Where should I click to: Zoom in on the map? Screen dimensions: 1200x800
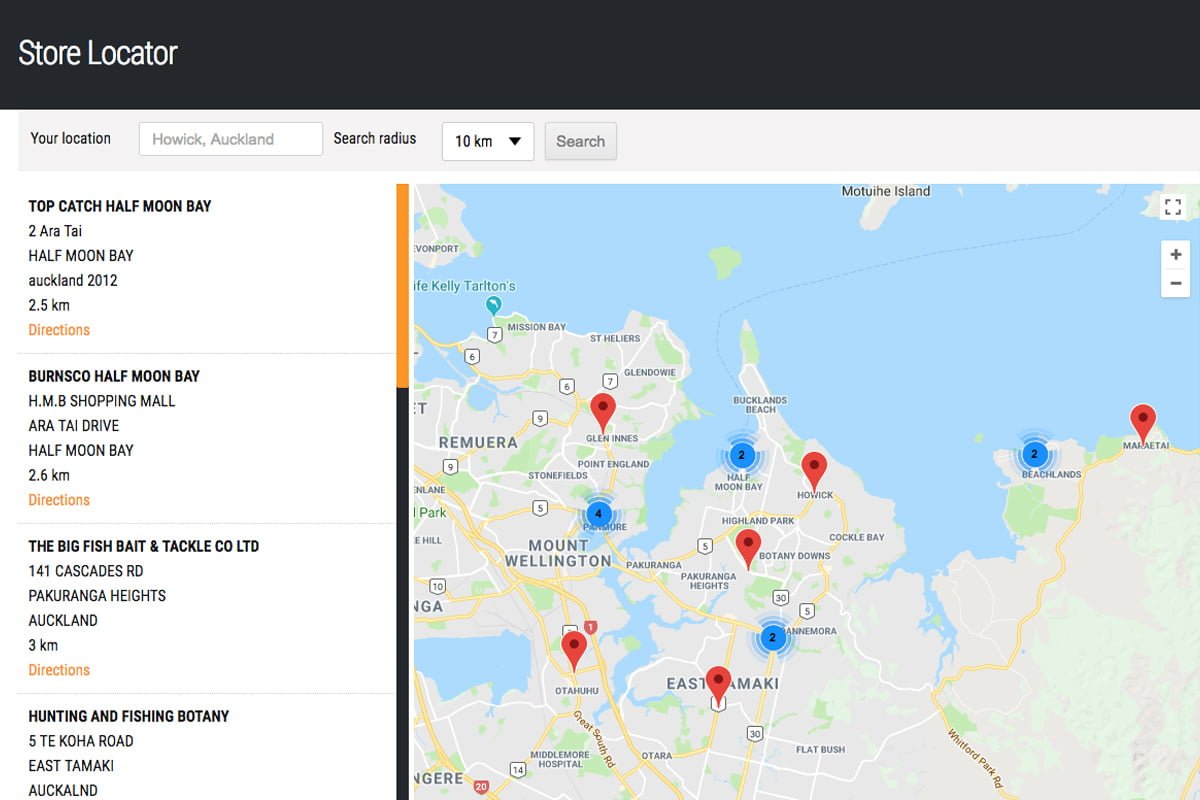pos(1175,255)
